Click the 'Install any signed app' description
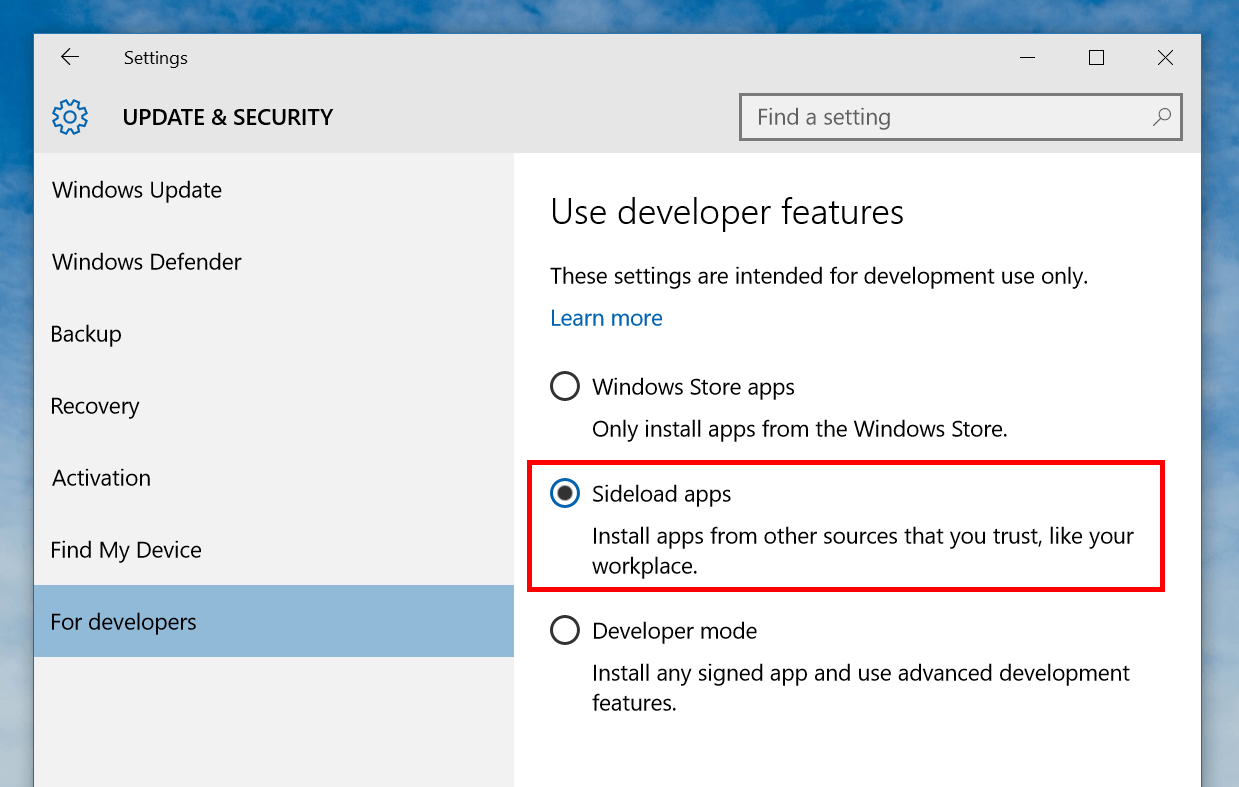Screen dimensions: 1239x787 tap(861, 688)
